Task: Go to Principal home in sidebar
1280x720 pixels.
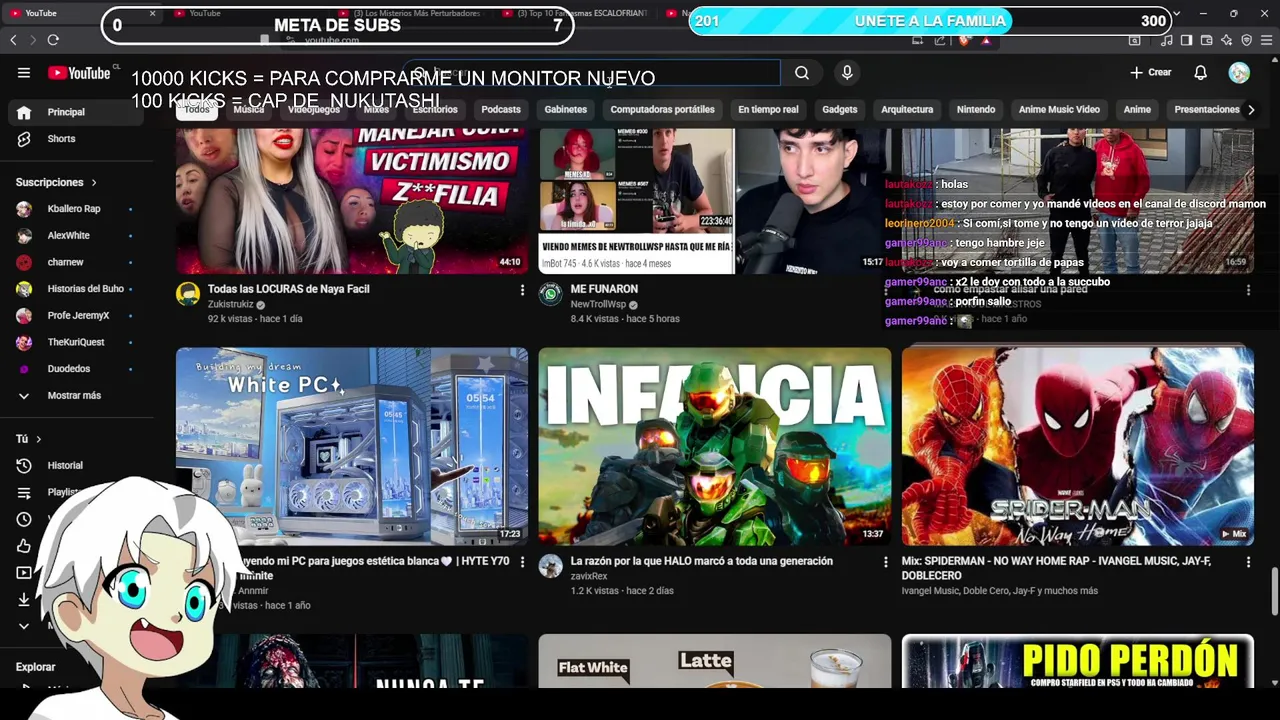Action: 78,112
